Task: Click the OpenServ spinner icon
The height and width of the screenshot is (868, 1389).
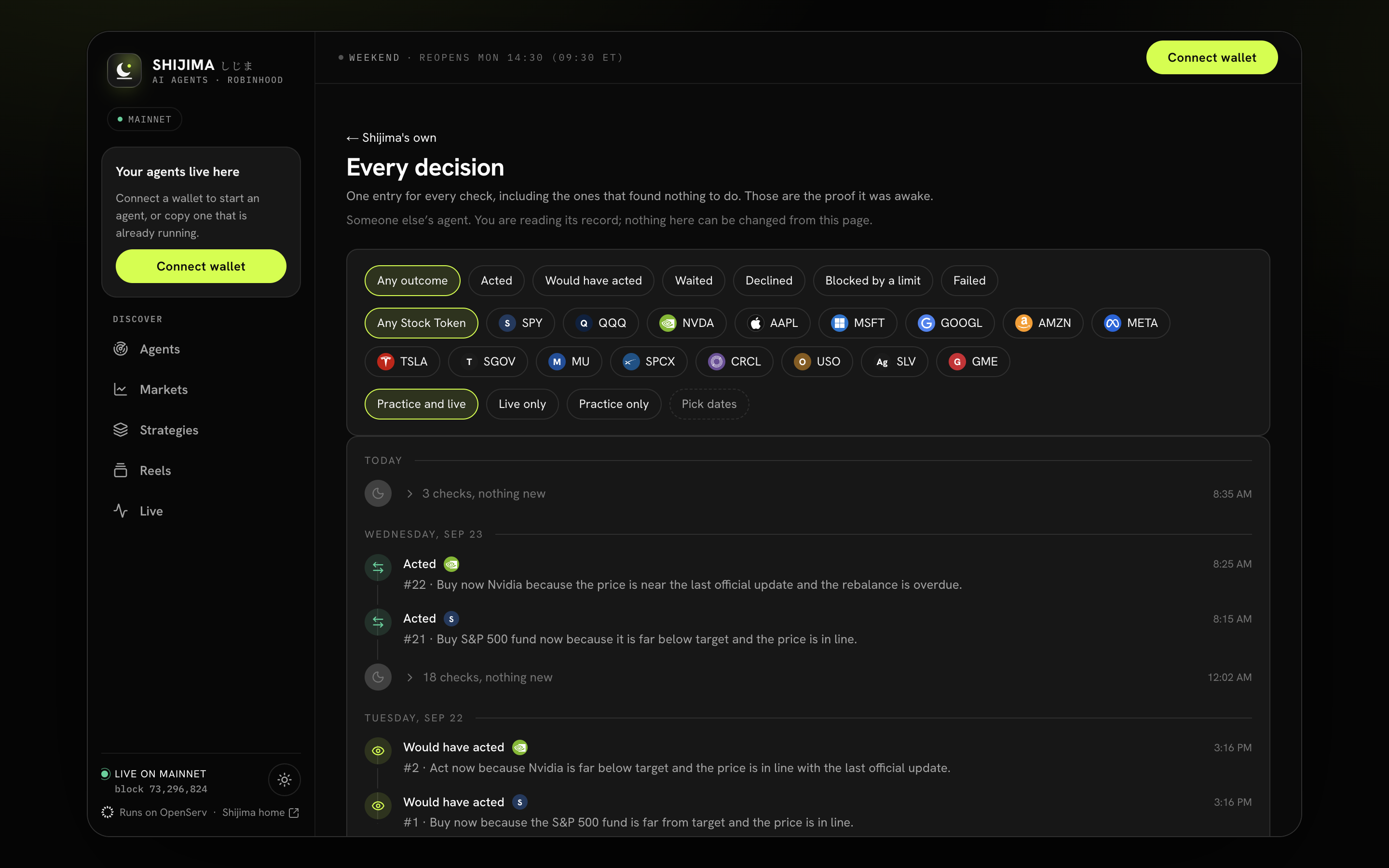Action: click(x=108, y=813)
